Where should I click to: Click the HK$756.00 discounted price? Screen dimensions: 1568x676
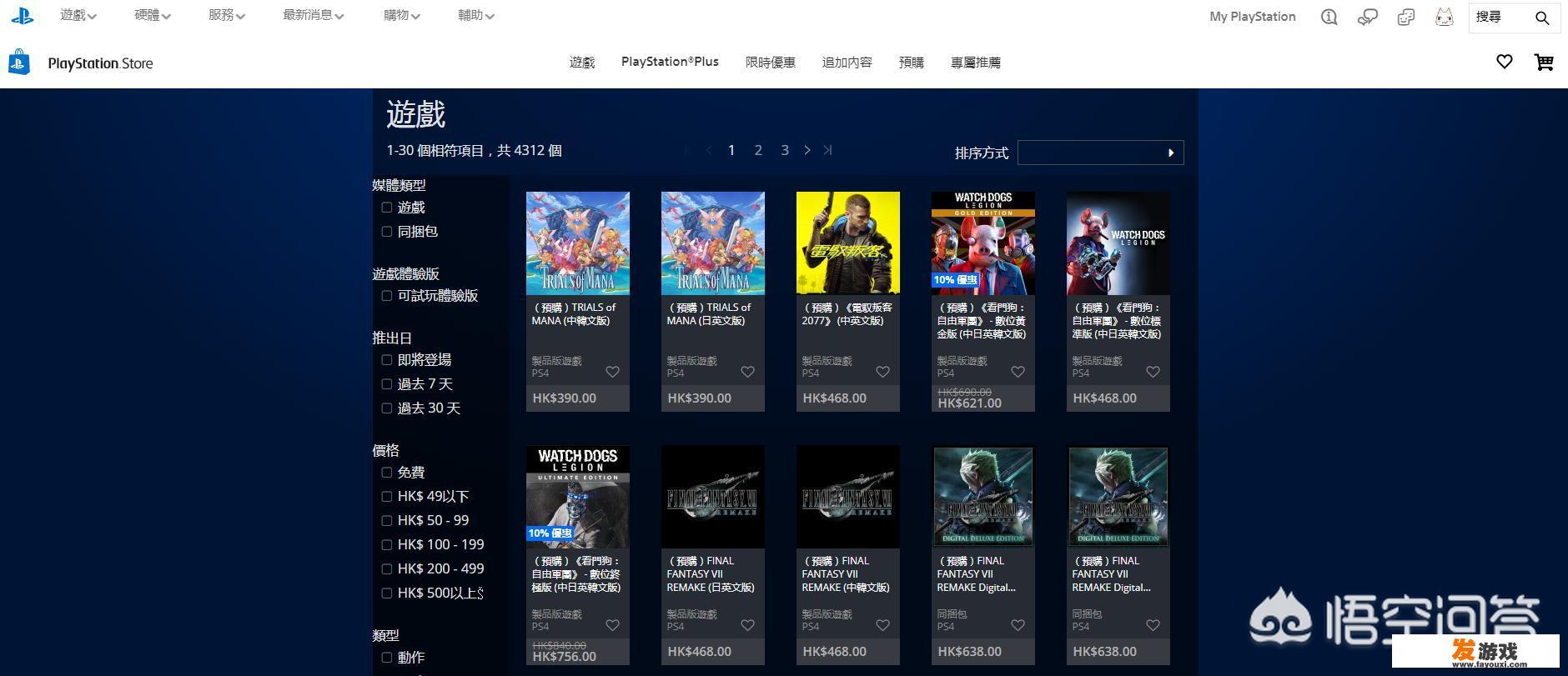click(x=564, y=657)
